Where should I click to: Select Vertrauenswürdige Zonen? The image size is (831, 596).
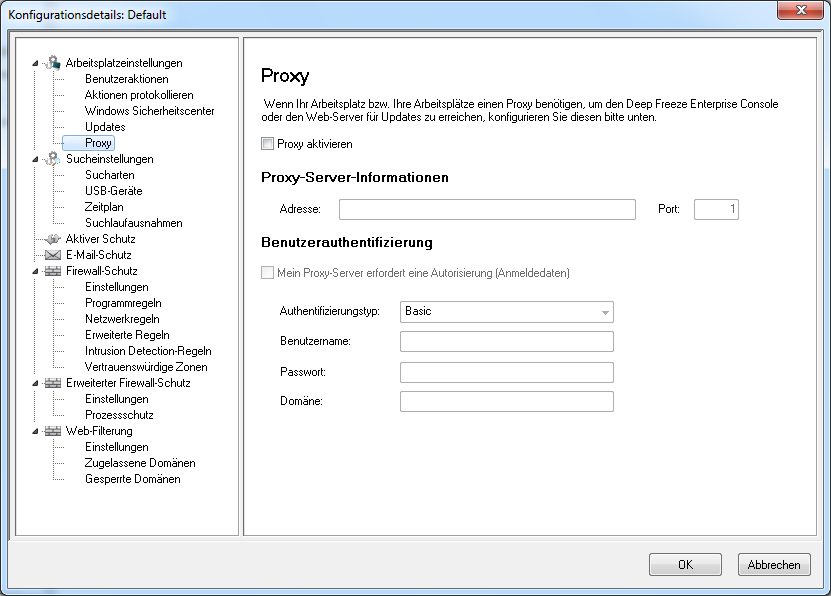146,367
